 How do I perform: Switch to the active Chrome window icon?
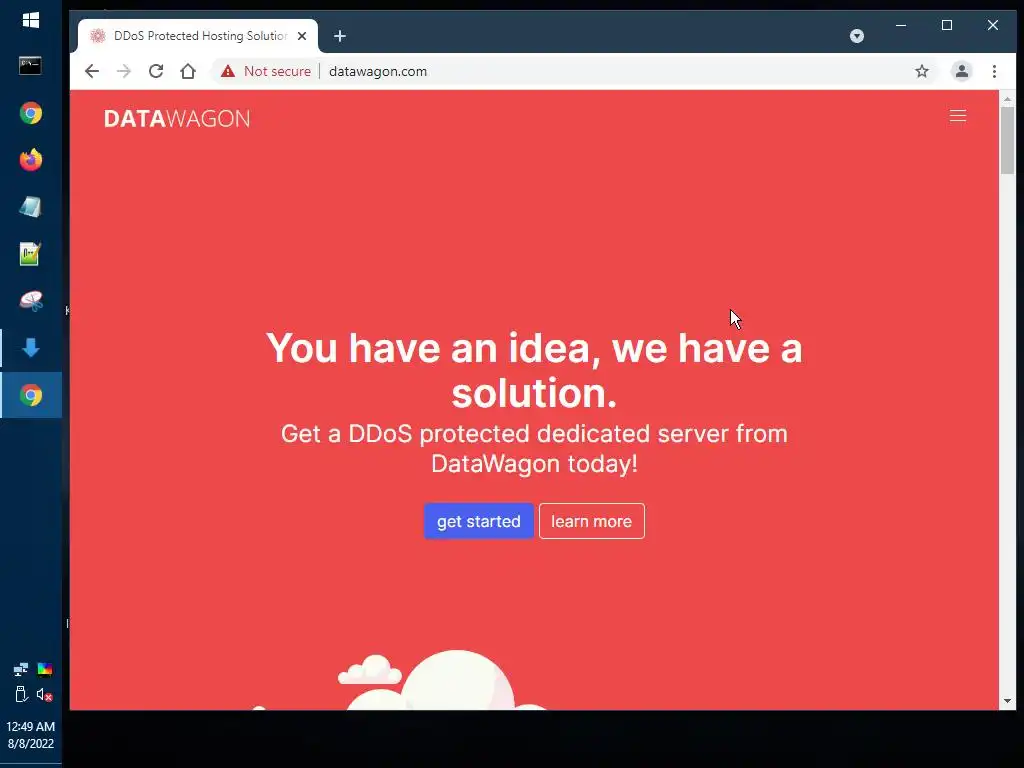pyautogui.click(x=31, y=395)
